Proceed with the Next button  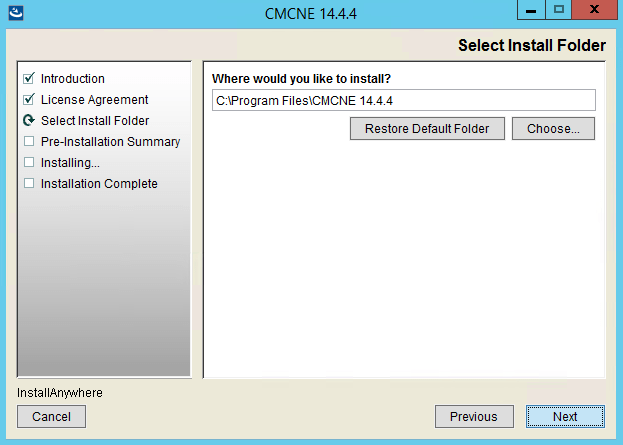click(x=565, y=416)
